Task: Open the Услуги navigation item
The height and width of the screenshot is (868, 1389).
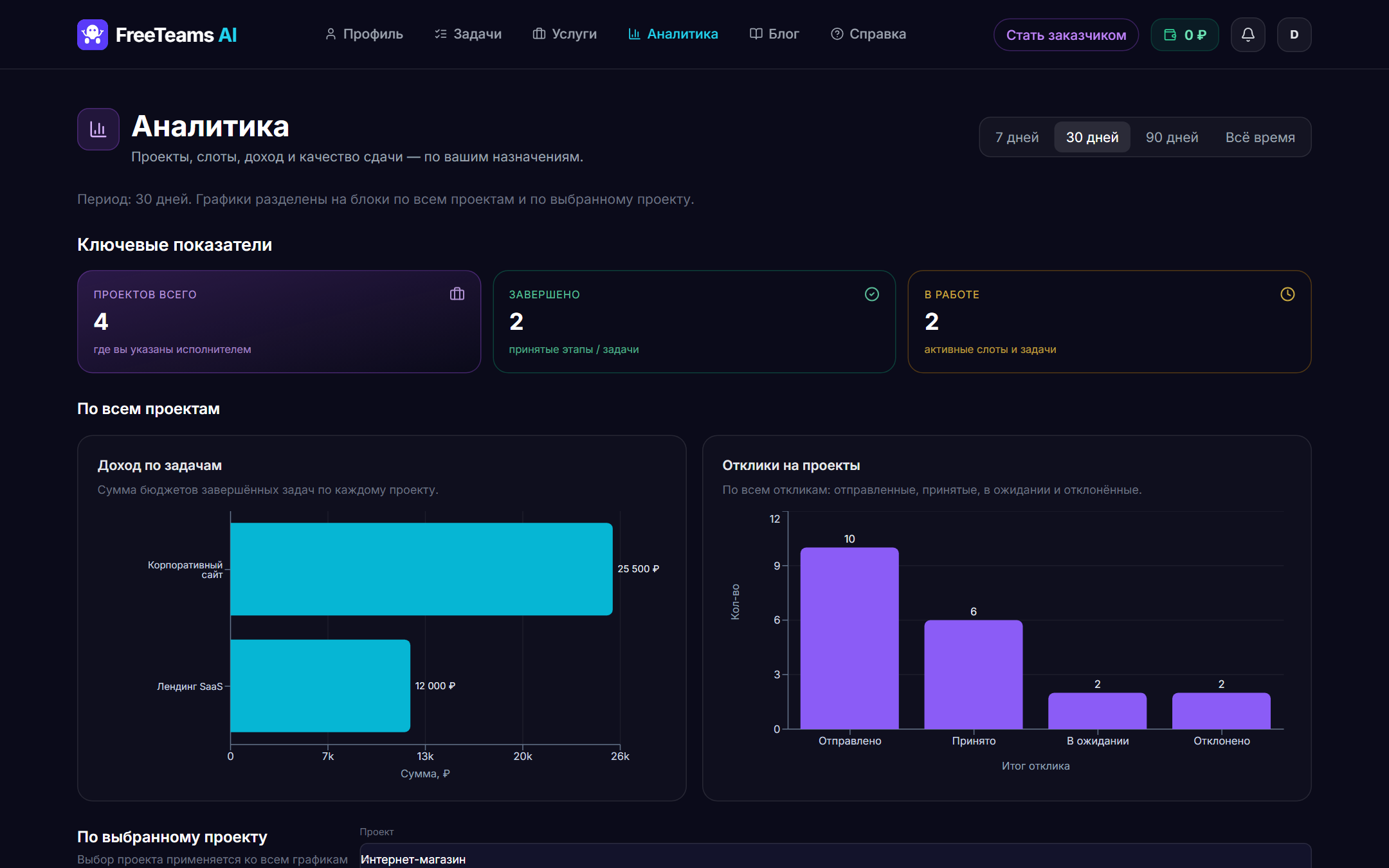Action: click(565, 34)
